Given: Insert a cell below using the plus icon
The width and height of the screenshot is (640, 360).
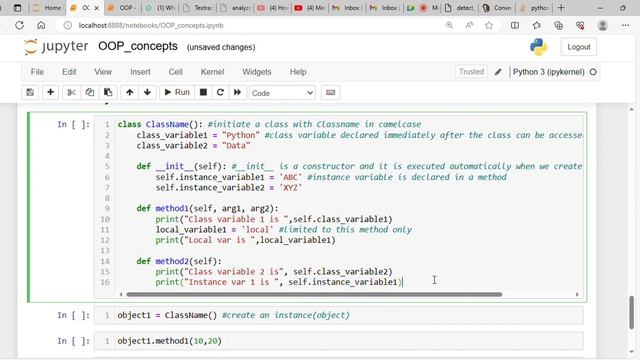Looking at the screenshot, I should pyautogui.click(x=50, y=93).
